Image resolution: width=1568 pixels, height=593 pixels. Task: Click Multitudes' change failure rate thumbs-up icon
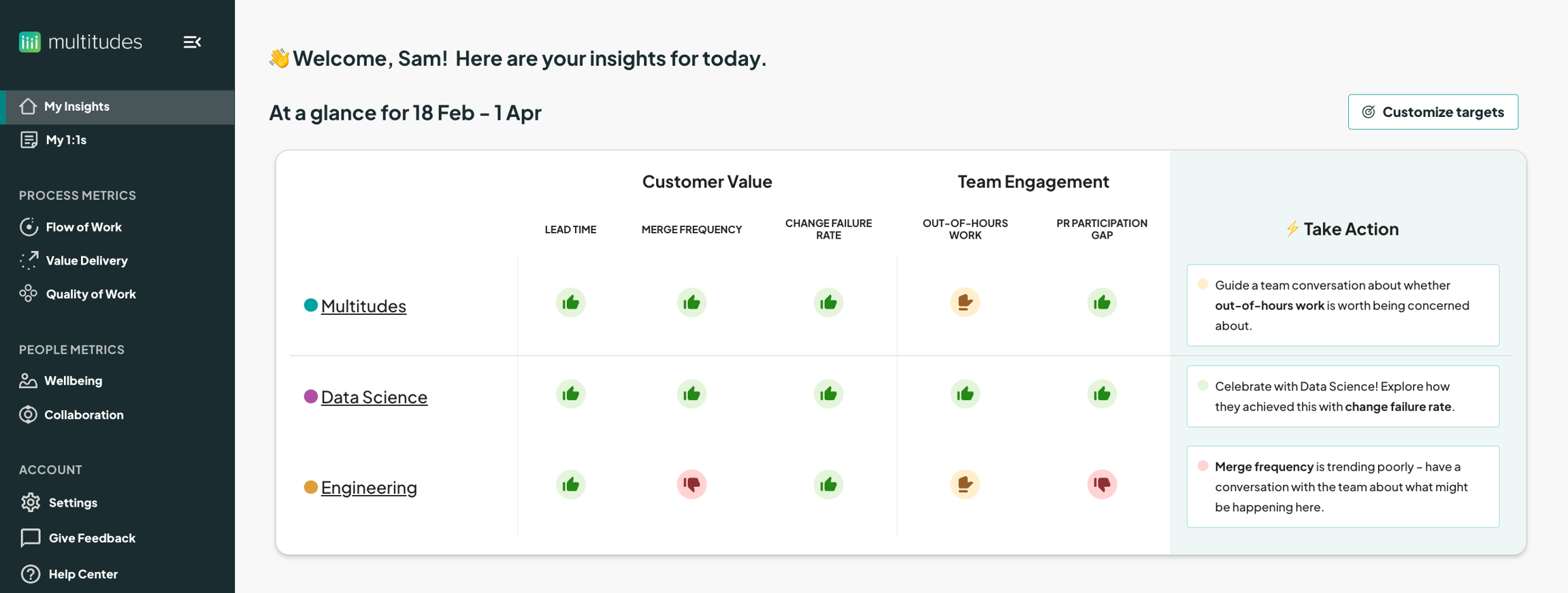pos(828,303)
